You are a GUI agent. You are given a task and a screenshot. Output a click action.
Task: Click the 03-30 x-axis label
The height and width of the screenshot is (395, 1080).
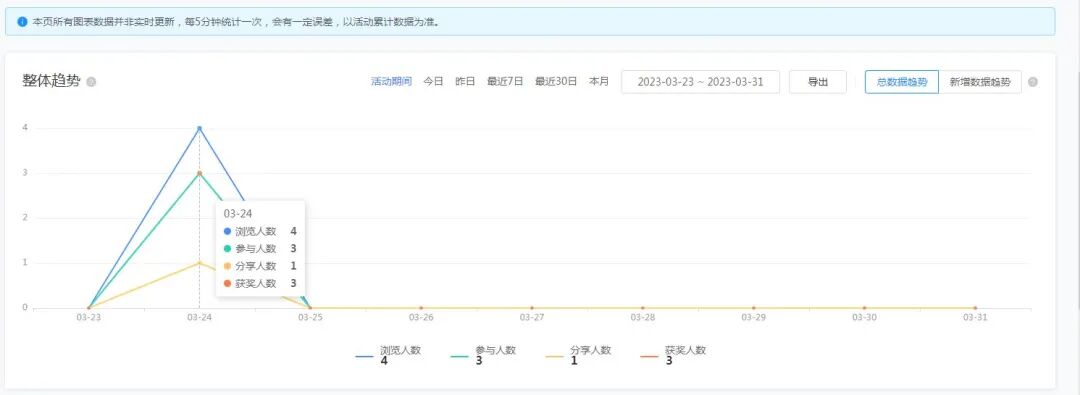(x=864, y=318)
